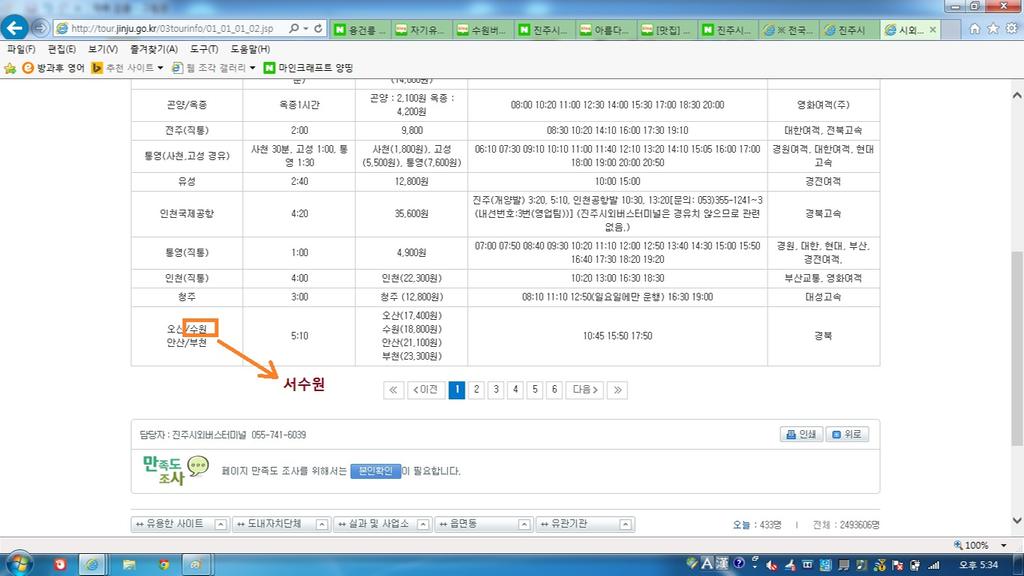Click the 이전 pagination button
The width and height of the screenshot is (1024, 576).
click(426, 390)
